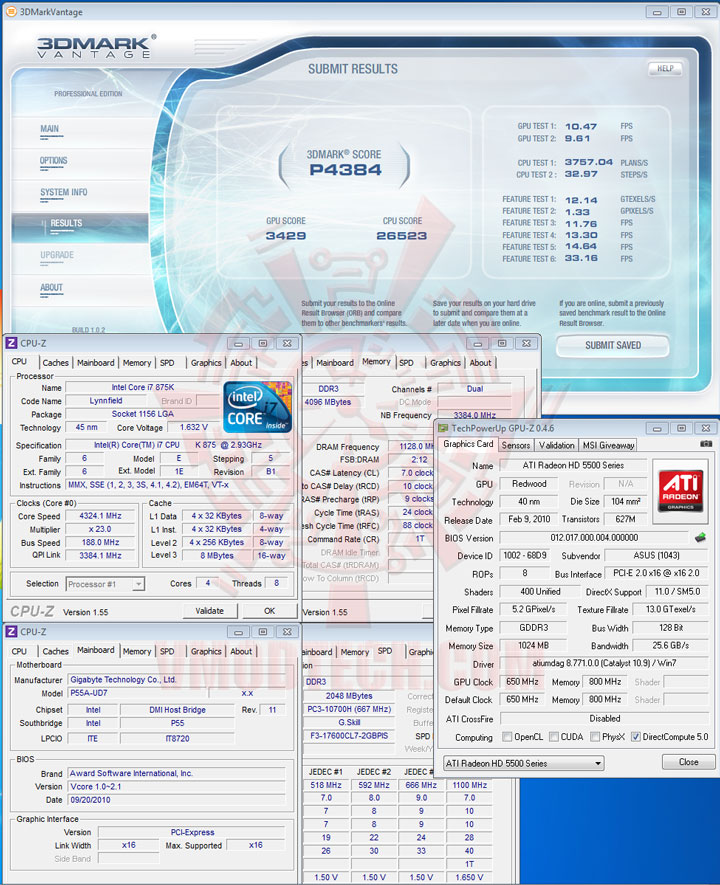
Task: Open the Caches tab in top CPU-Z window
Action: pos(55,363)
